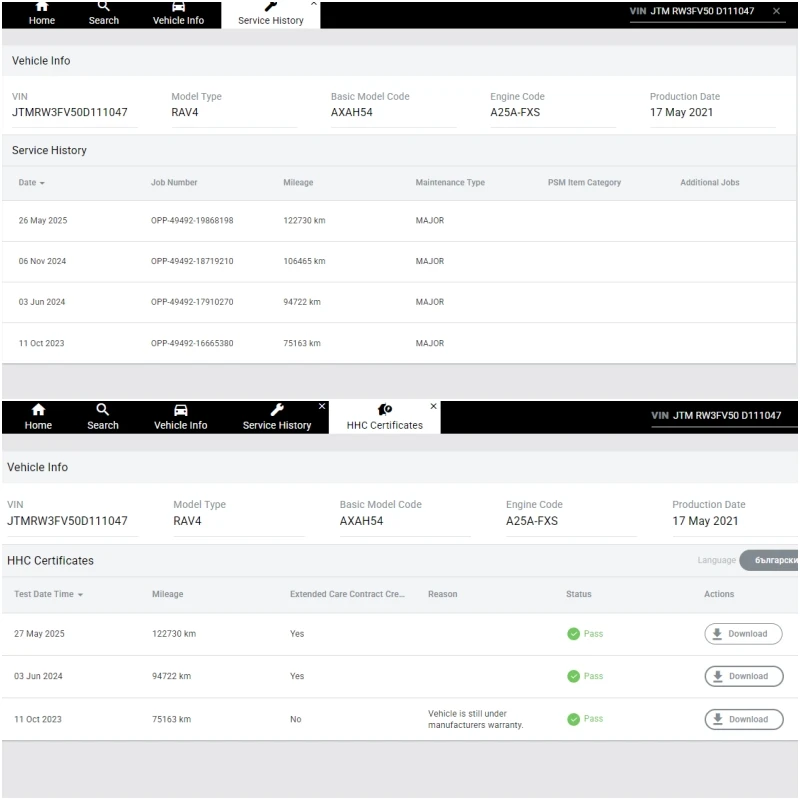
Task: Click the Home icon in the lower navigation bar
Action: [38, 410]
